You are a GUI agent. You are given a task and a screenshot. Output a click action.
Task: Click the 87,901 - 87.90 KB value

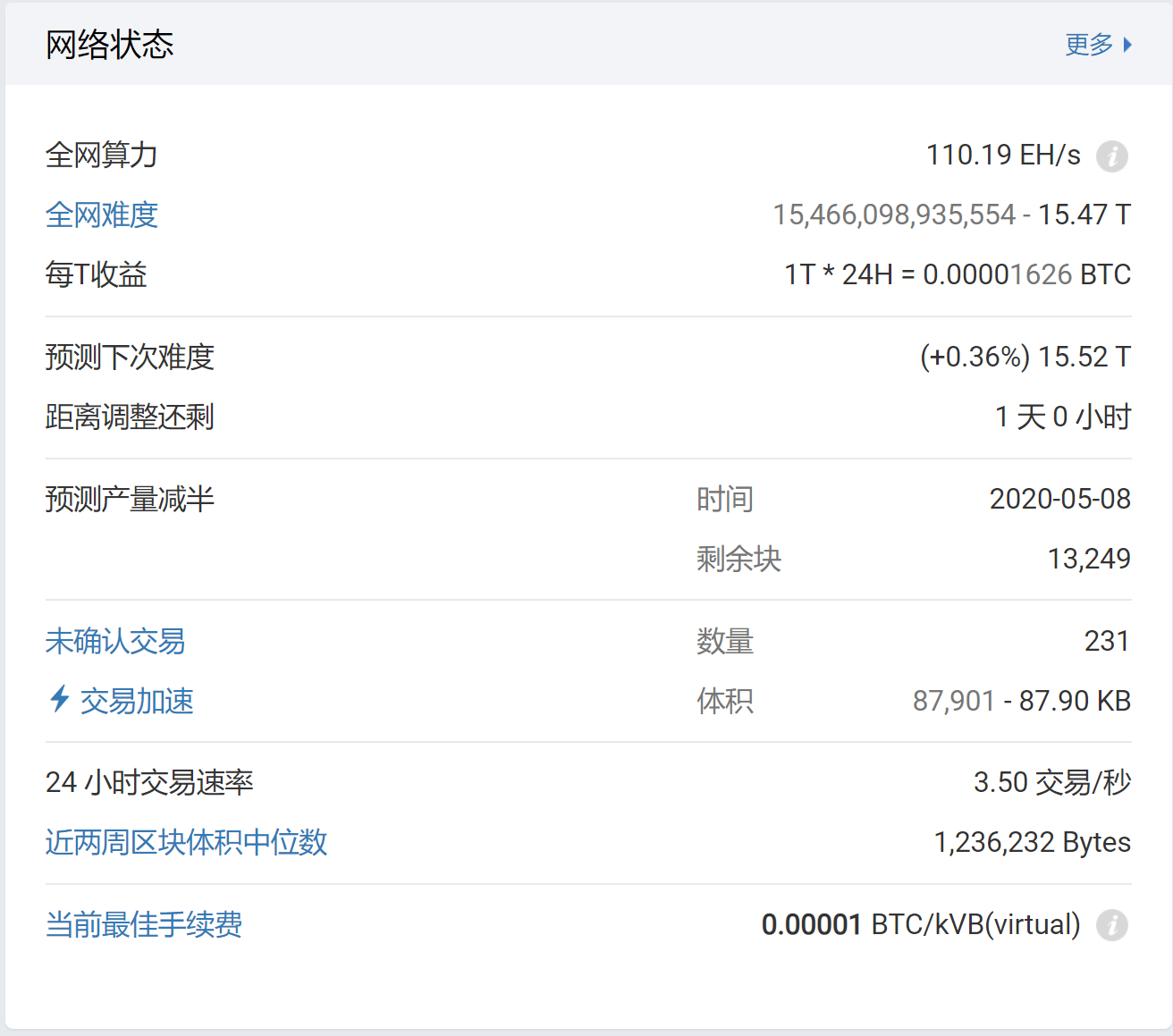1022,701
